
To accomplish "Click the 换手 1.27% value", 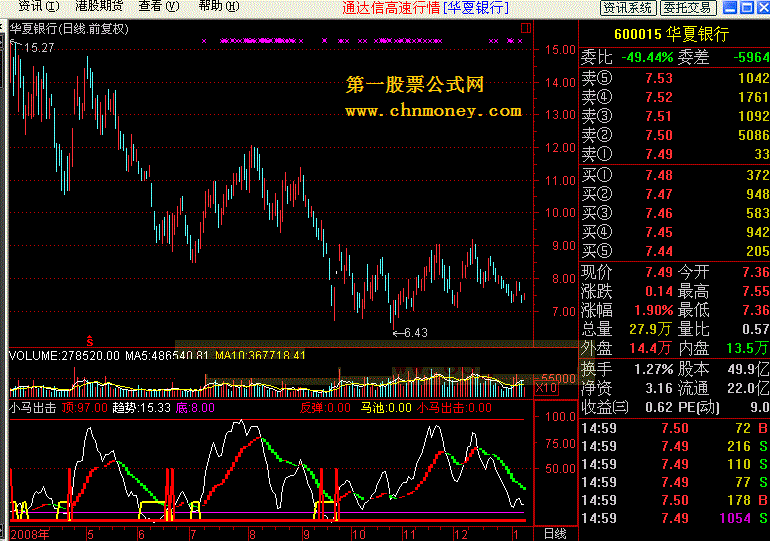I will pyautogui.click(x=654, y=369).
